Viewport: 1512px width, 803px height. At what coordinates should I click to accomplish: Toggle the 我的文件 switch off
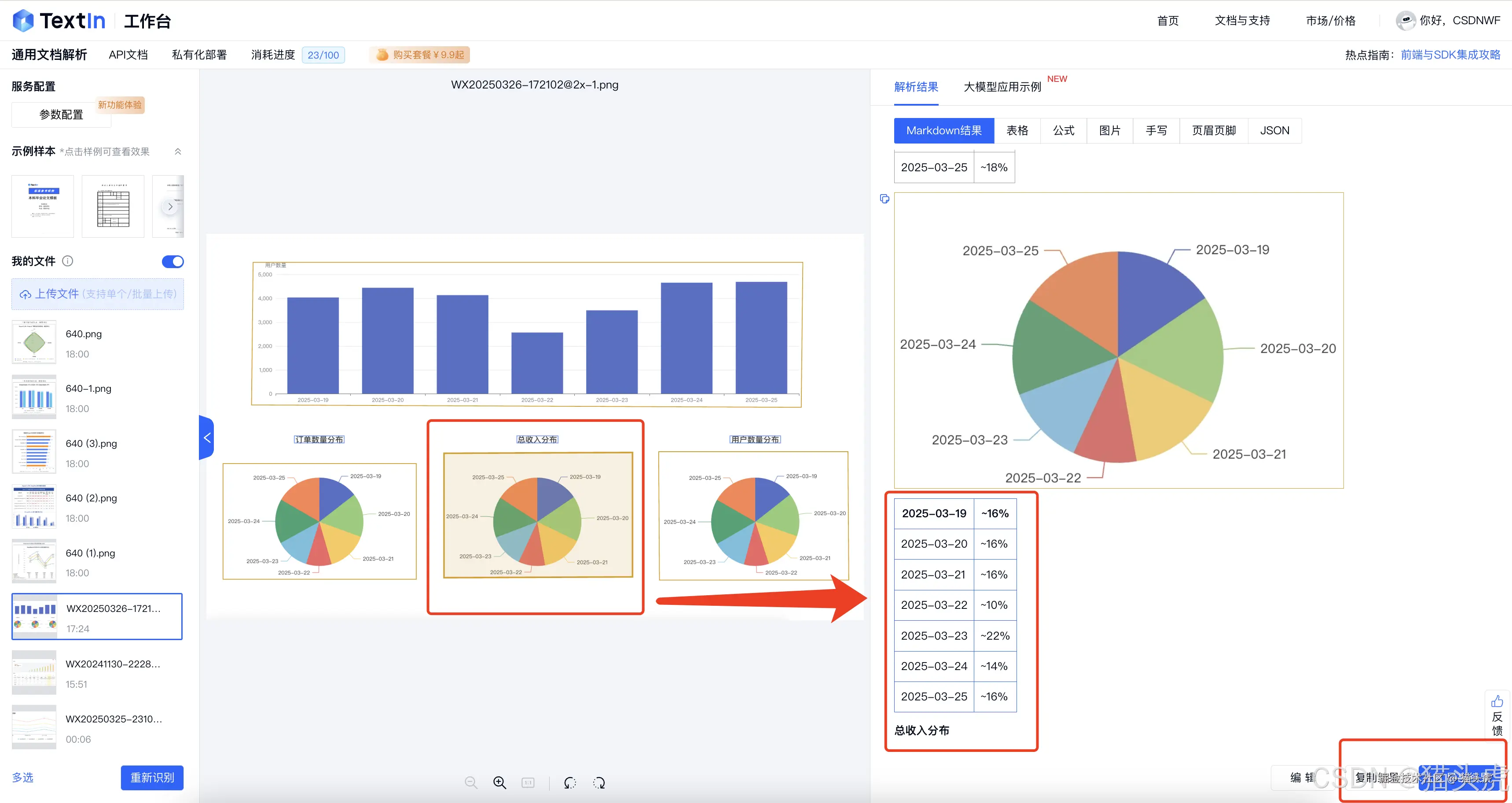click(x=172, y=262)
